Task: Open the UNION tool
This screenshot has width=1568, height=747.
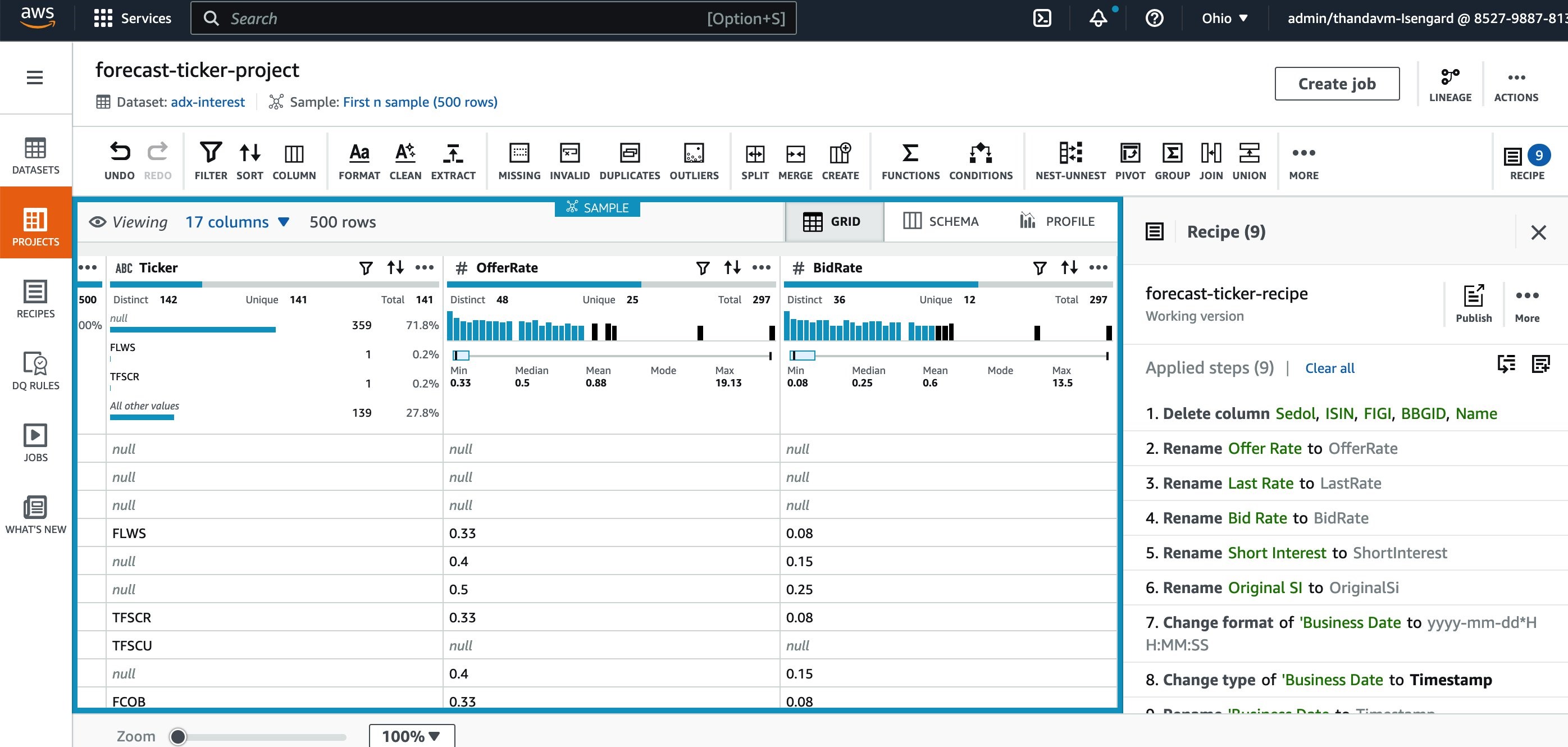Action: click(x=1249, y=161)
